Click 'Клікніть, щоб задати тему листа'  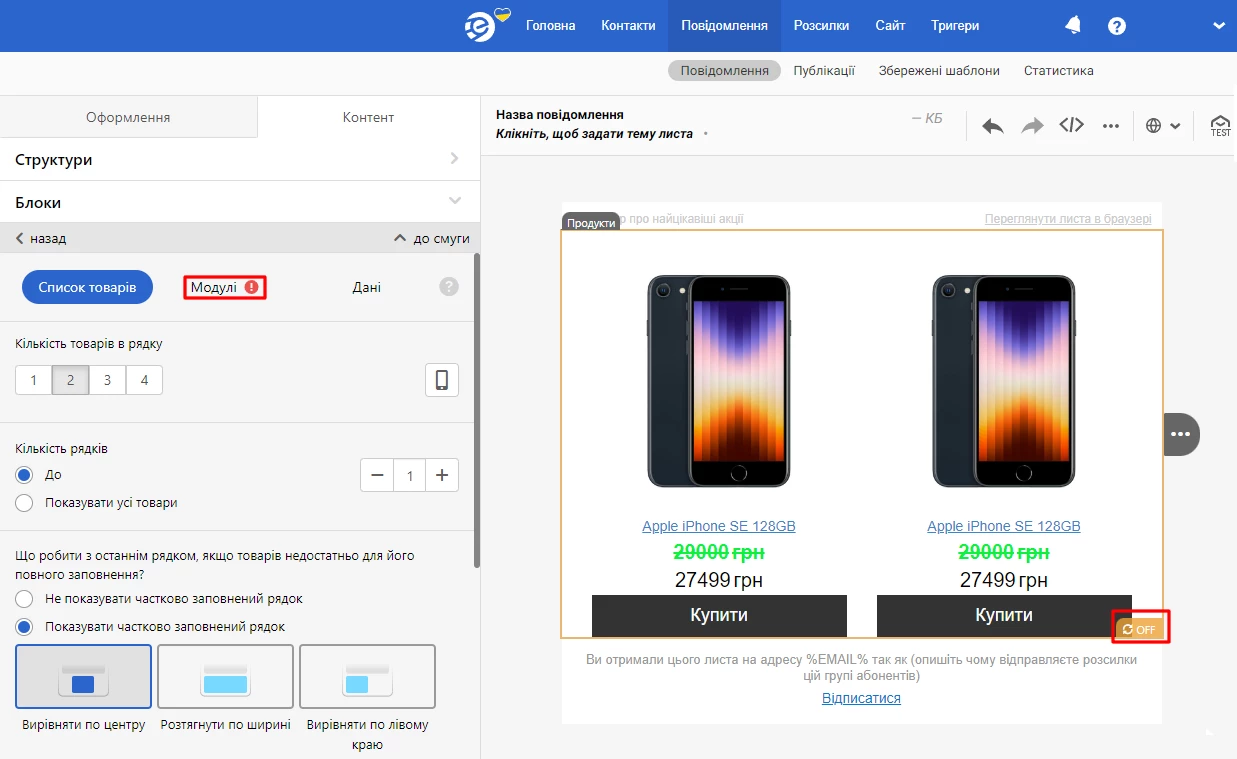click(594, 134)
